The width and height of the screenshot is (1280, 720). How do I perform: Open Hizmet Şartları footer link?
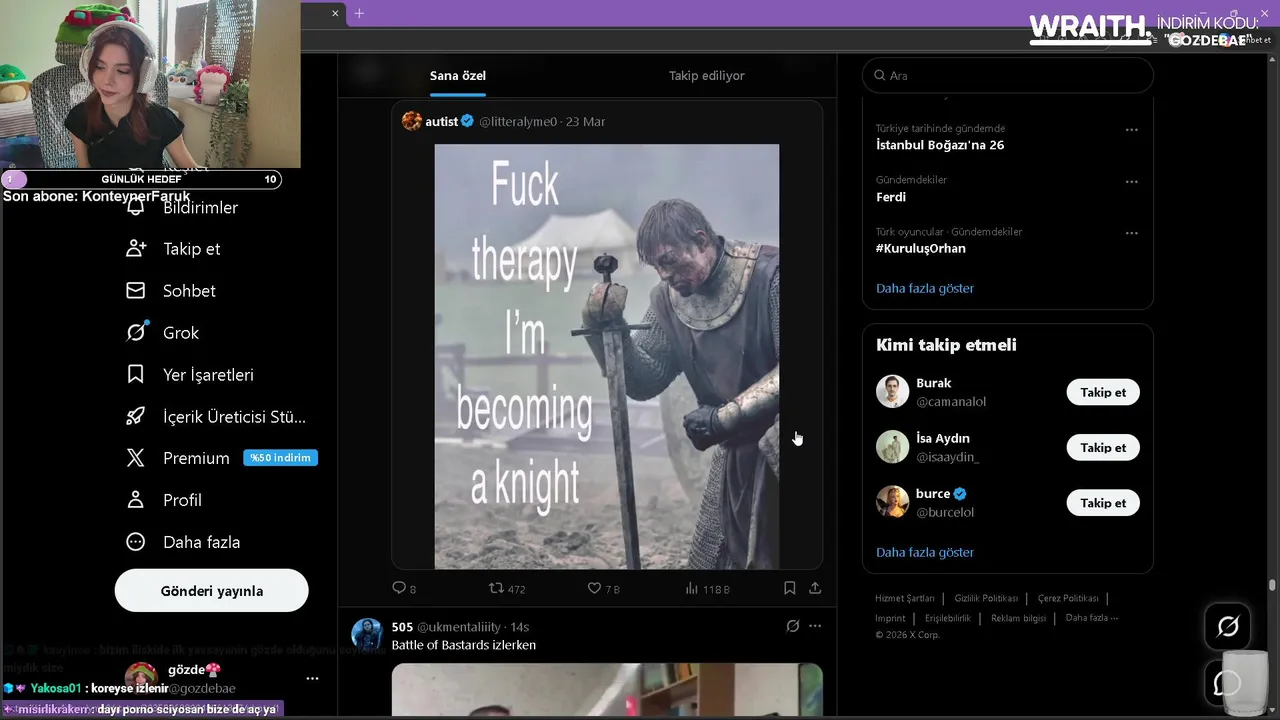click(x=905, y=598)
